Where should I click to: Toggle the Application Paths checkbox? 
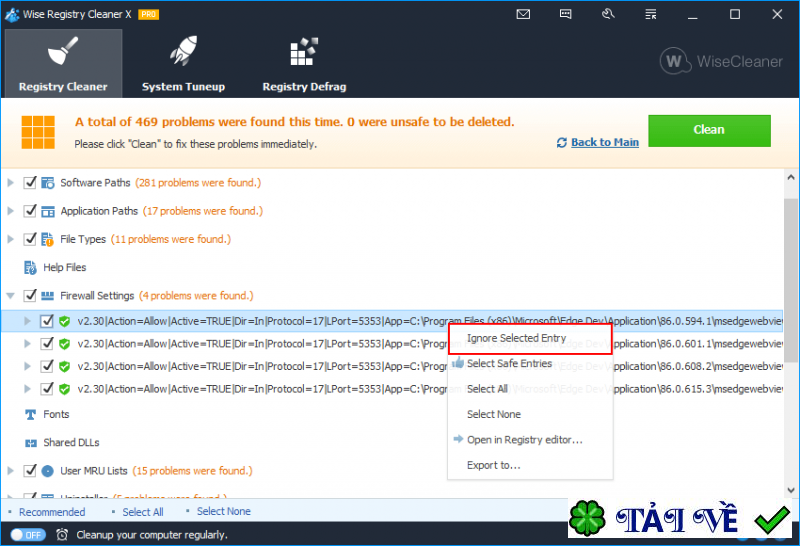point(30,211)
